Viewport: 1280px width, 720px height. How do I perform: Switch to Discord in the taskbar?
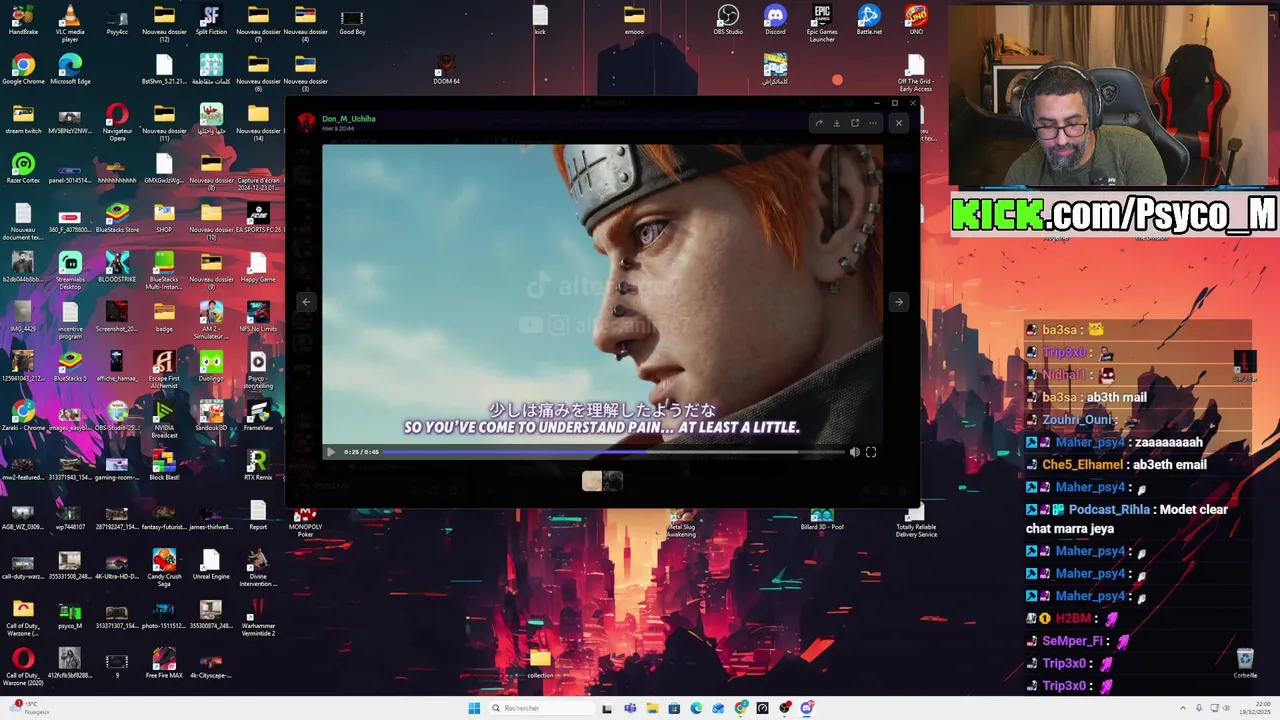click(x=807, y=708)
